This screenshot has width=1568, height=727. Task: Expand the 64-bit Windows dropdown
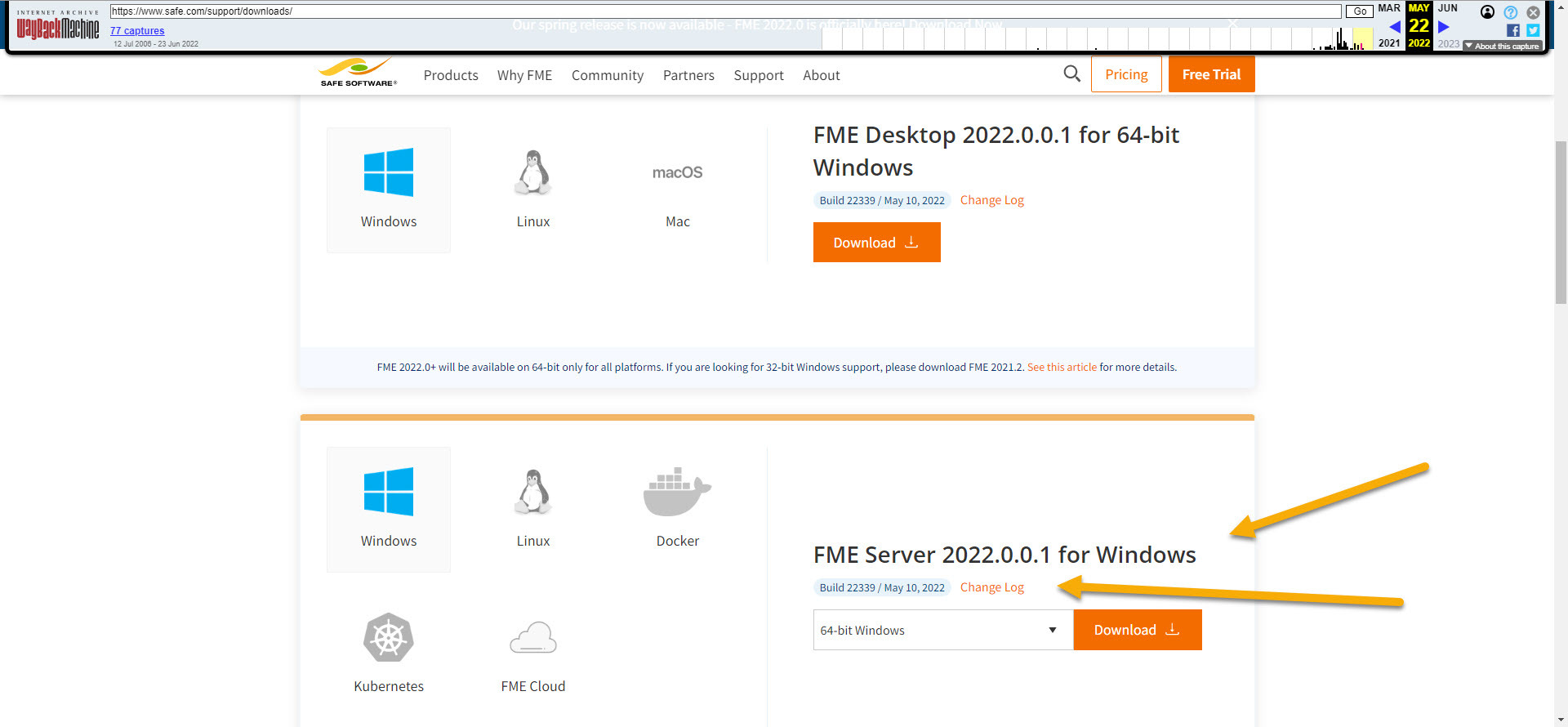pyautogui.click(x=943, y=630)
